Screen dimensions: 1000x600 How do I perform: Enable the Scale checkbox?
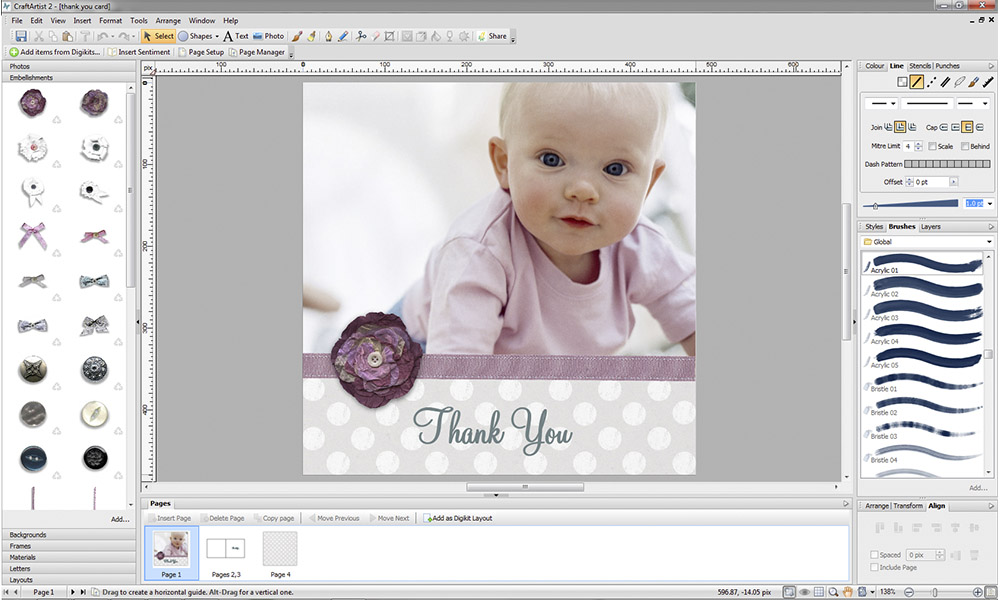point(933,146)
